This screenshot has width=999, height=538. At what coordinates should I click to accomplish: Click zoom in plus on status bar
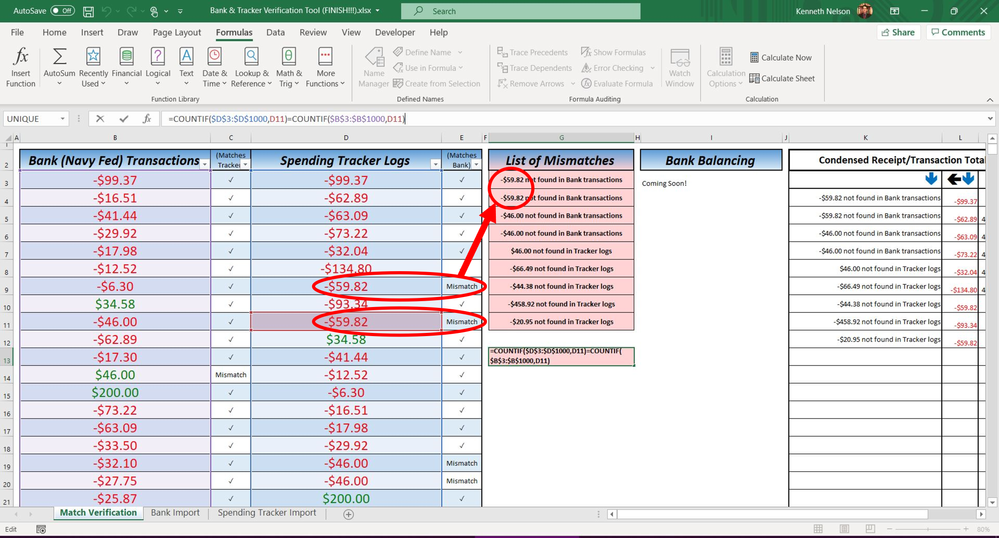(967, 529)
